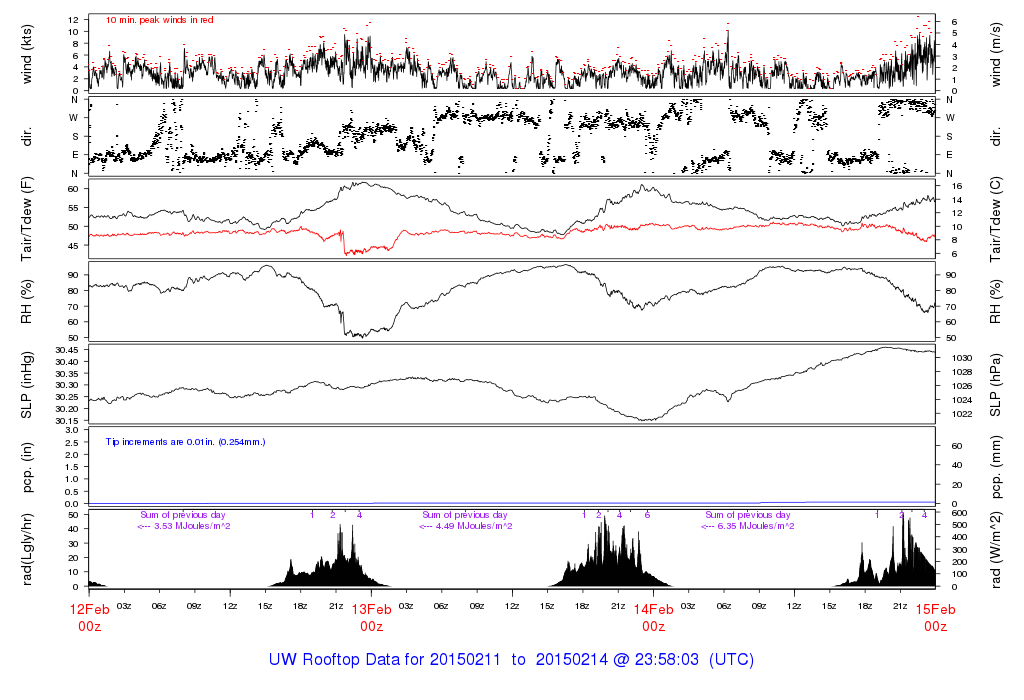Click the 'rad (W/m^2)' right axis label
The height and width of the screenshot is (700, 1024).
click(x=998, y=548)
